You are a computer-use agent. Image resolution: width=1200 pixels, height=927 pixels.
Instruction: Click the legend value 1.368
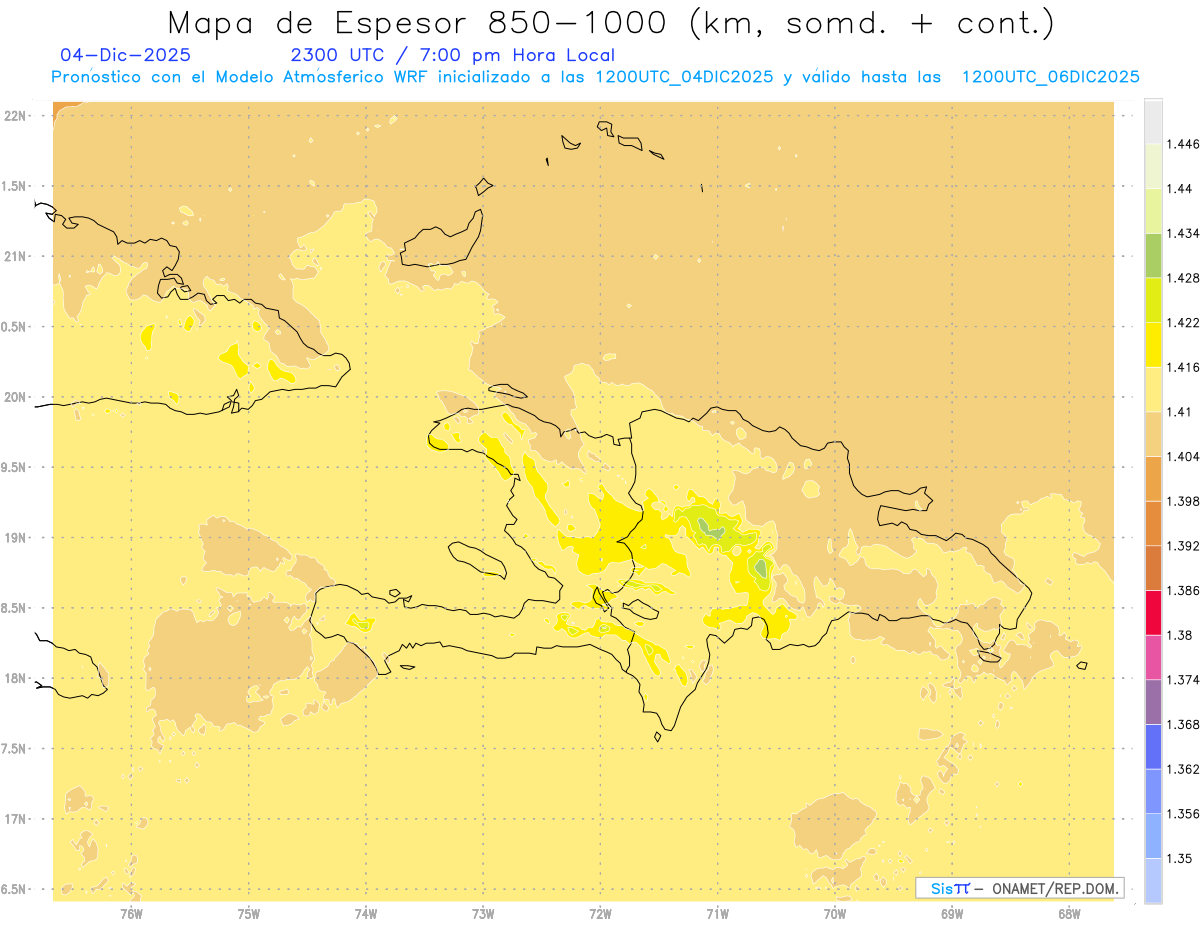pos(1183,724)
